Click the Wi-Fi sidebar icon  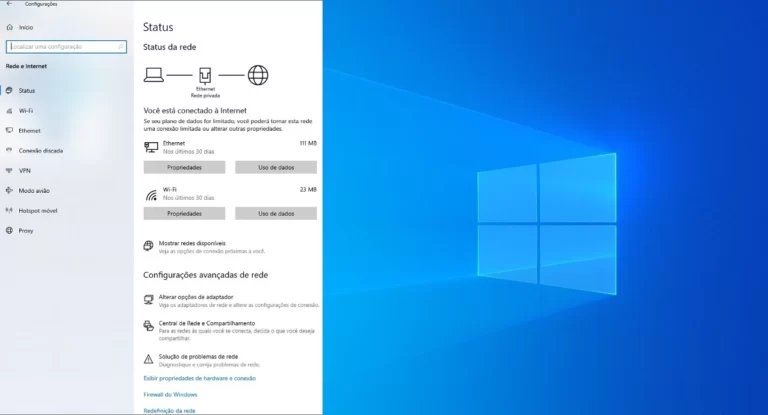pos(9,111)
